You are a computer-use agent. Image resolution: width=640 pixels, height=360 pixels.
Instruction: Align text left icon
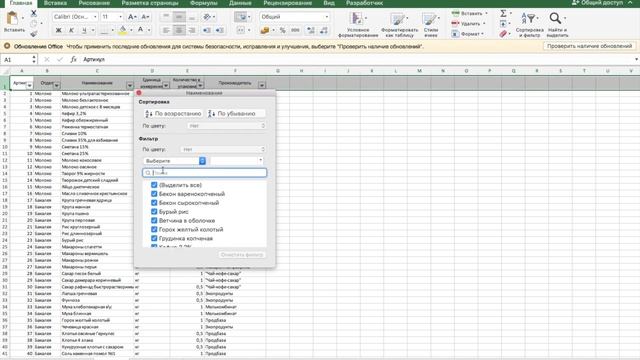click(166, 30)
